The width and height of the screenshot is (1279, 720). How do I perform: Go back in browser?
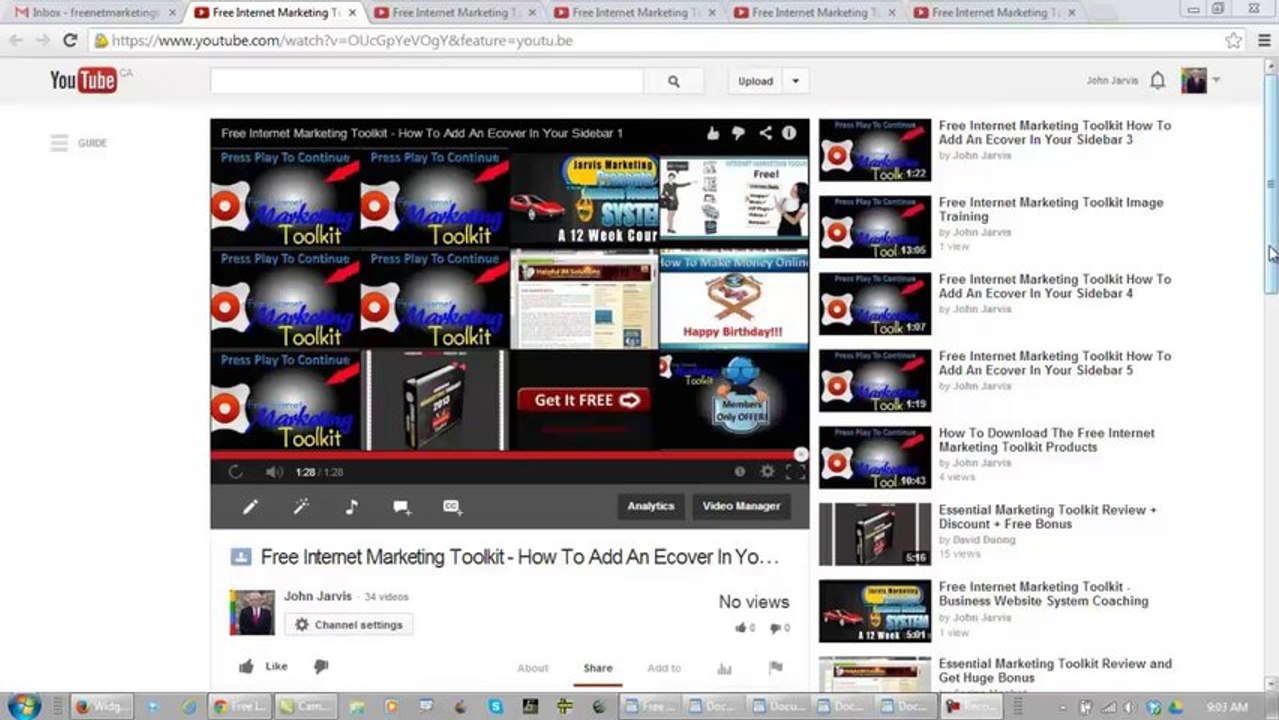tap(16, 41)
